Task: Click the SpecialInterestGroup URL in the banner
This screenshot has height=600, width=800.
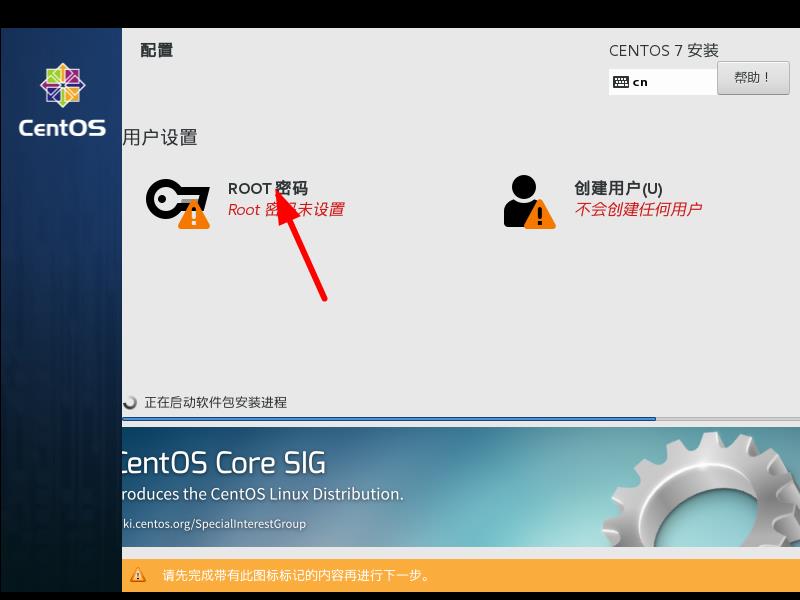Action: [214, 524]
